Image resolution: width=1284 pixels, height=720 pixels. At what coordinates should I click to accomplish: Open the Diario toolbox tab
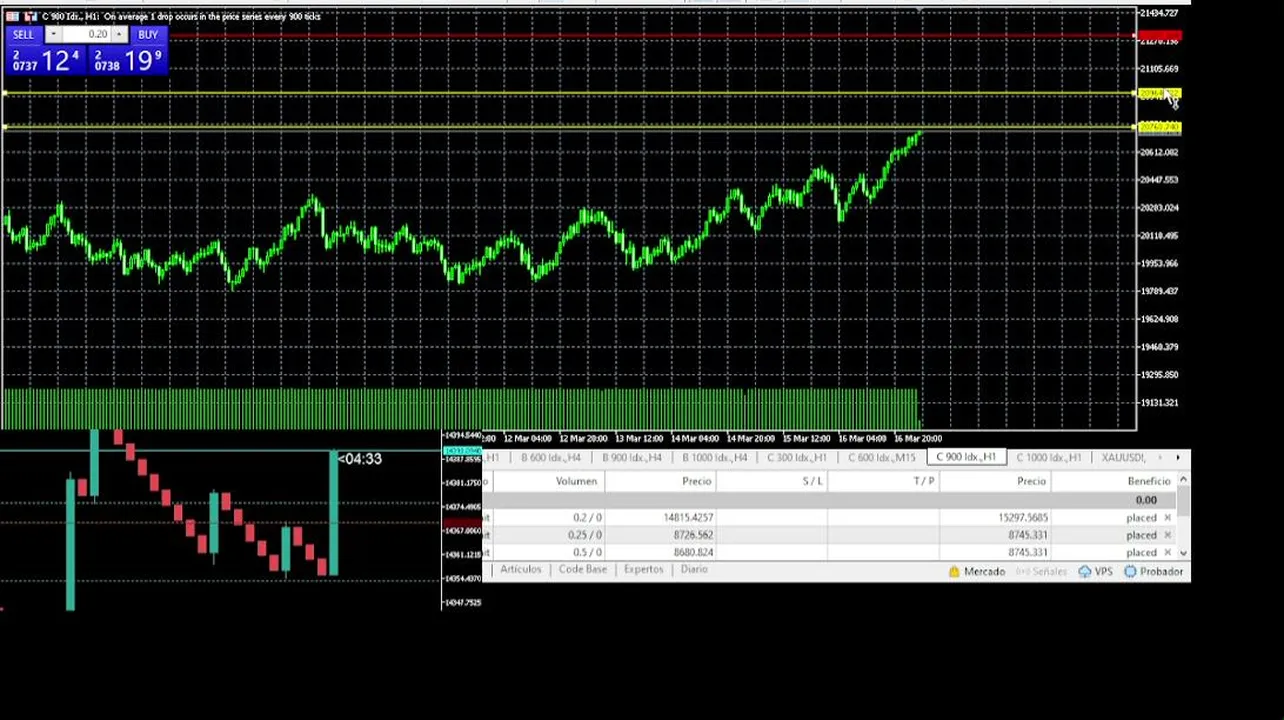click(x=693, y=570)
